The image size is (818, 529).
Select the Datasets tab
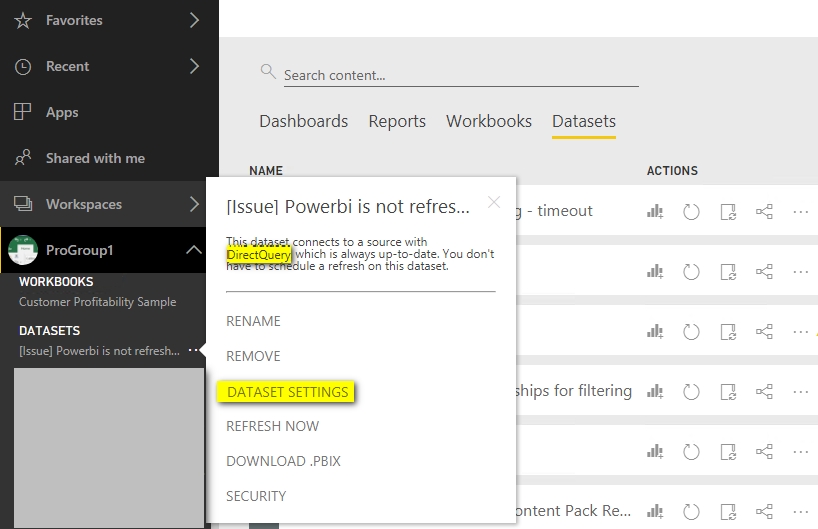click(584, 121)
